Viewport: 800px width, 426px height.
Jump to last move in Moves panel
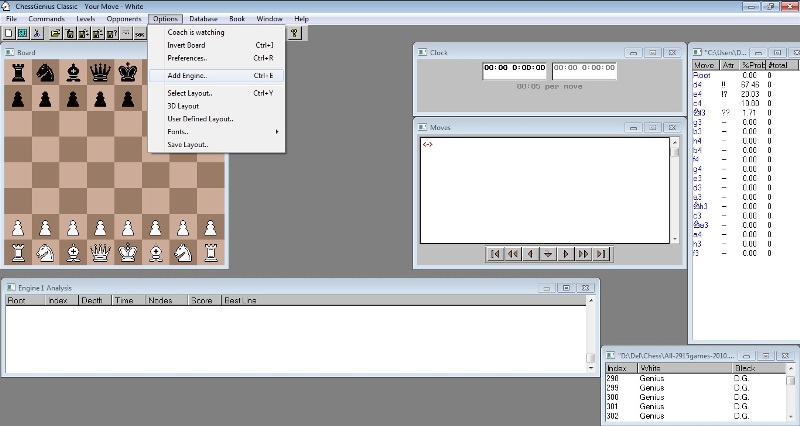602,254
